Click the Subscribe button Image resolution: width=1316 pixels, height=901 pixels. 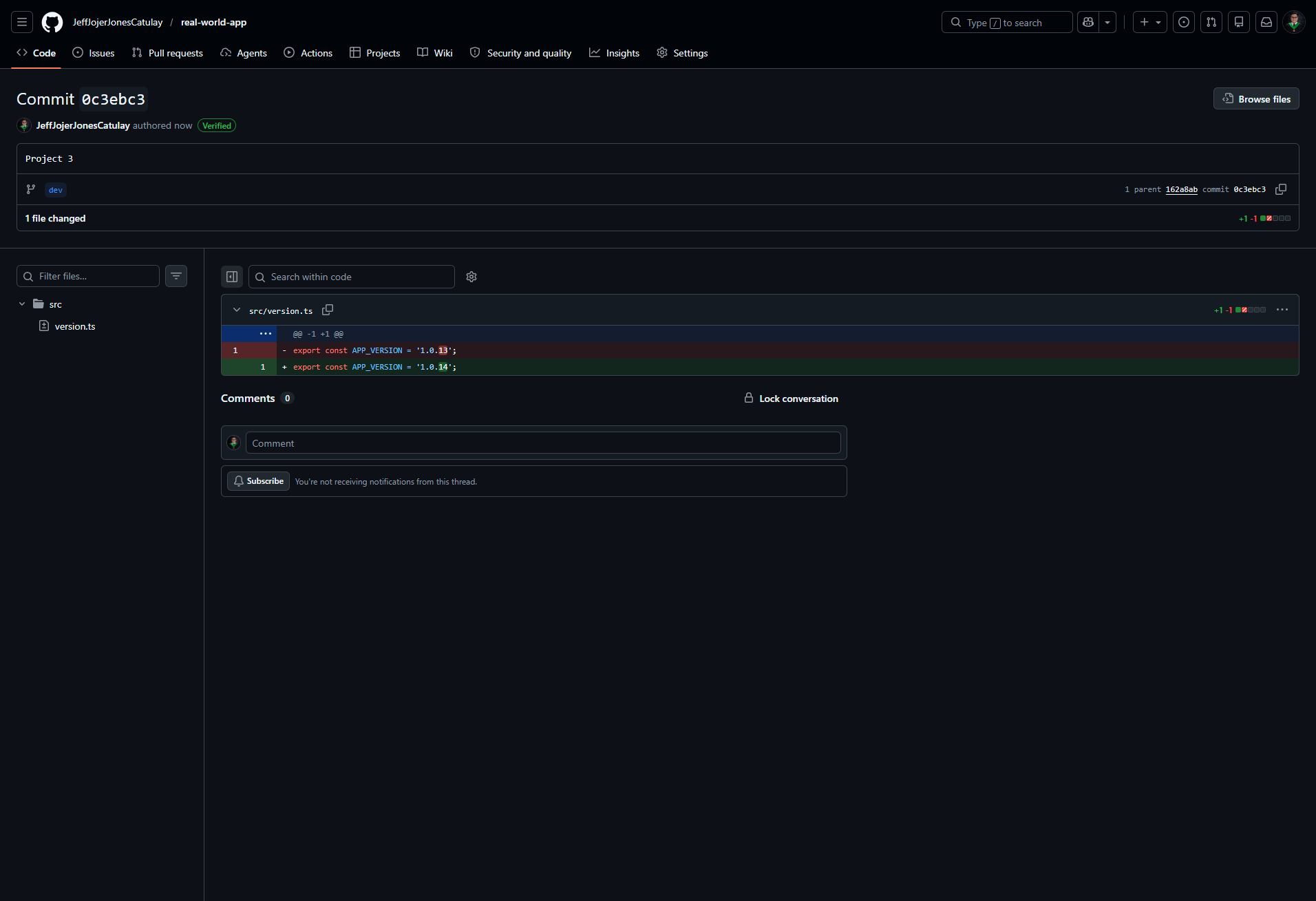coord(258,481)
